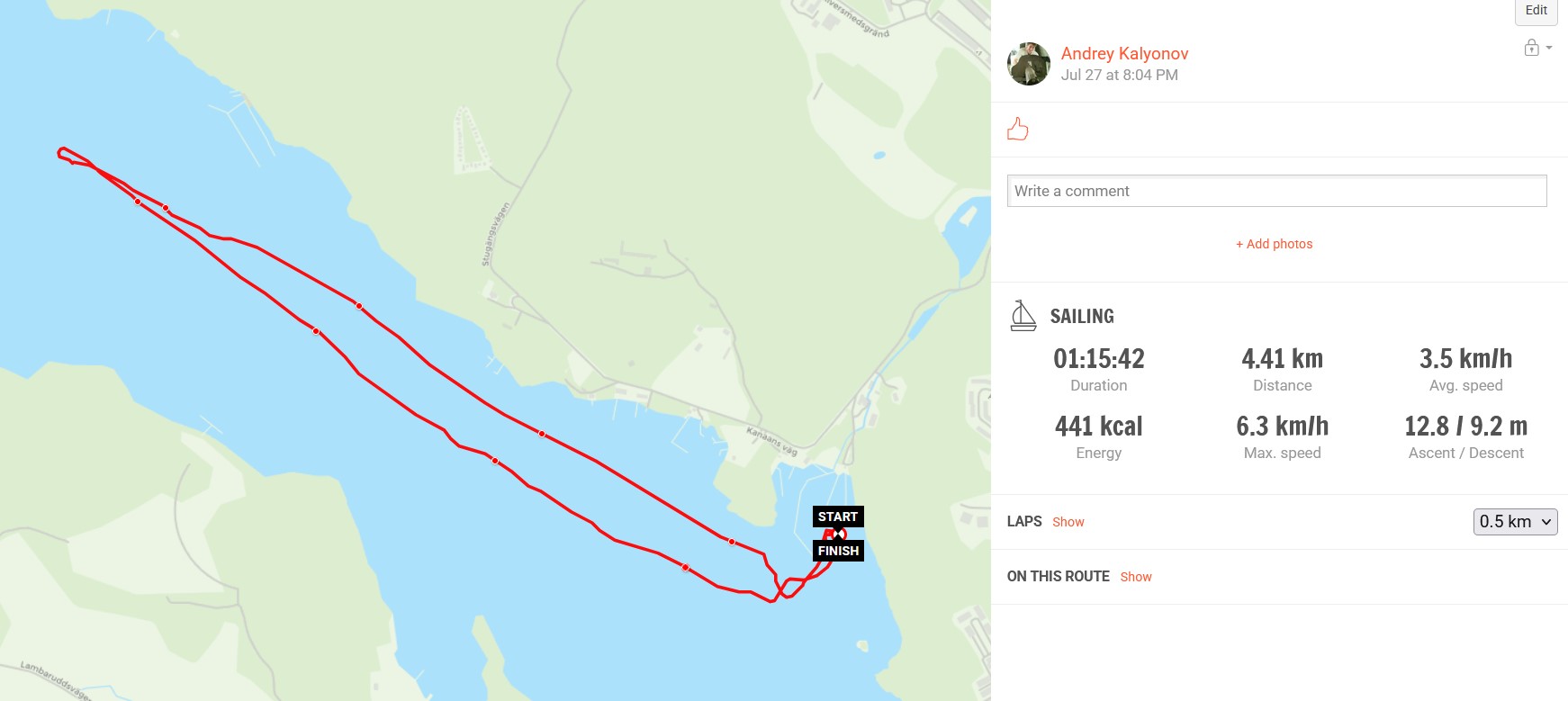The height and width of the screenshot is (701, 1568).
Task: Click the 4.41 km distance stat
Action: [x=1282, y=359]
